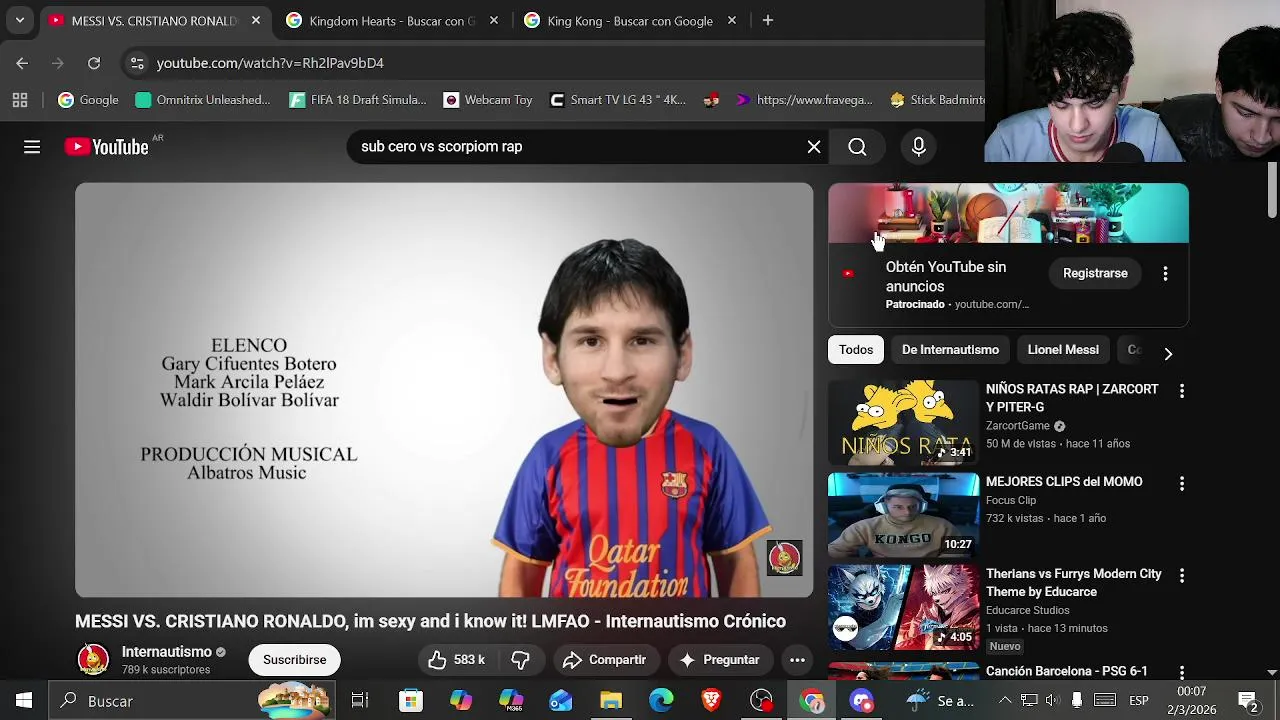This screenshot has height=720, width=1280.
Task: Open options for Niños Ratas Rap
Action: click(x=1182, y=391)
